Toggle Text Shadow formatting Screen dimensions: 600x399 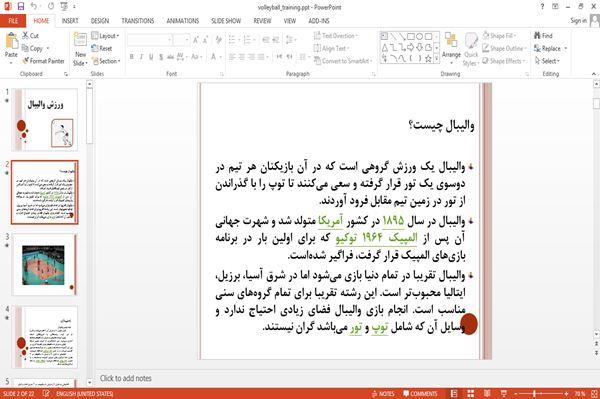click(x=161, y=57)
